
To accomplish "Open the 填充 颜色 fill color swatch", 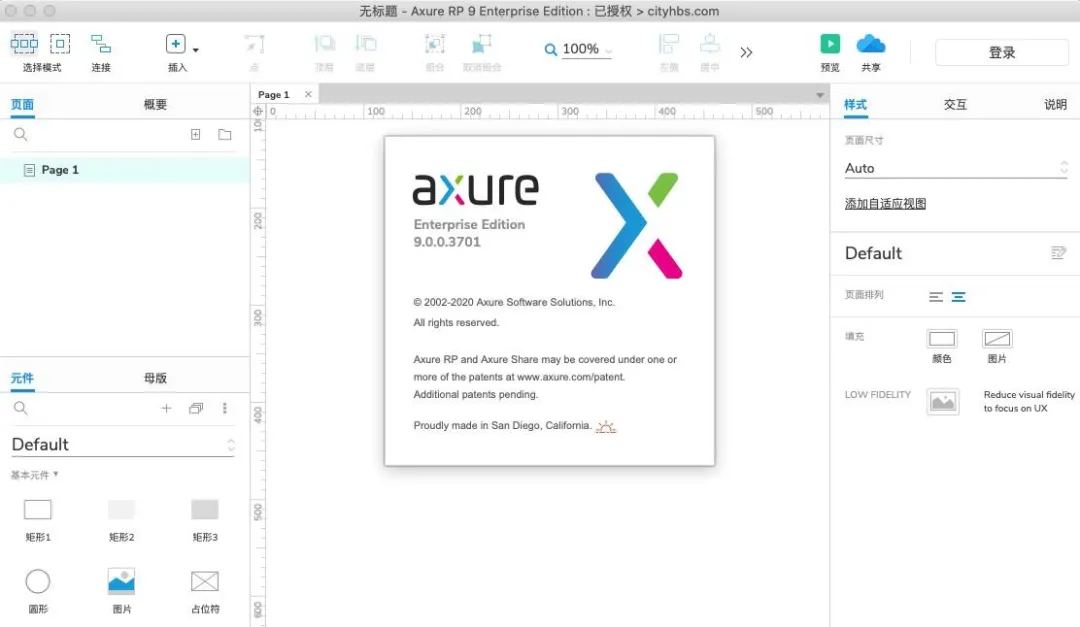I will pyautogui.click(x=942, y=339).
